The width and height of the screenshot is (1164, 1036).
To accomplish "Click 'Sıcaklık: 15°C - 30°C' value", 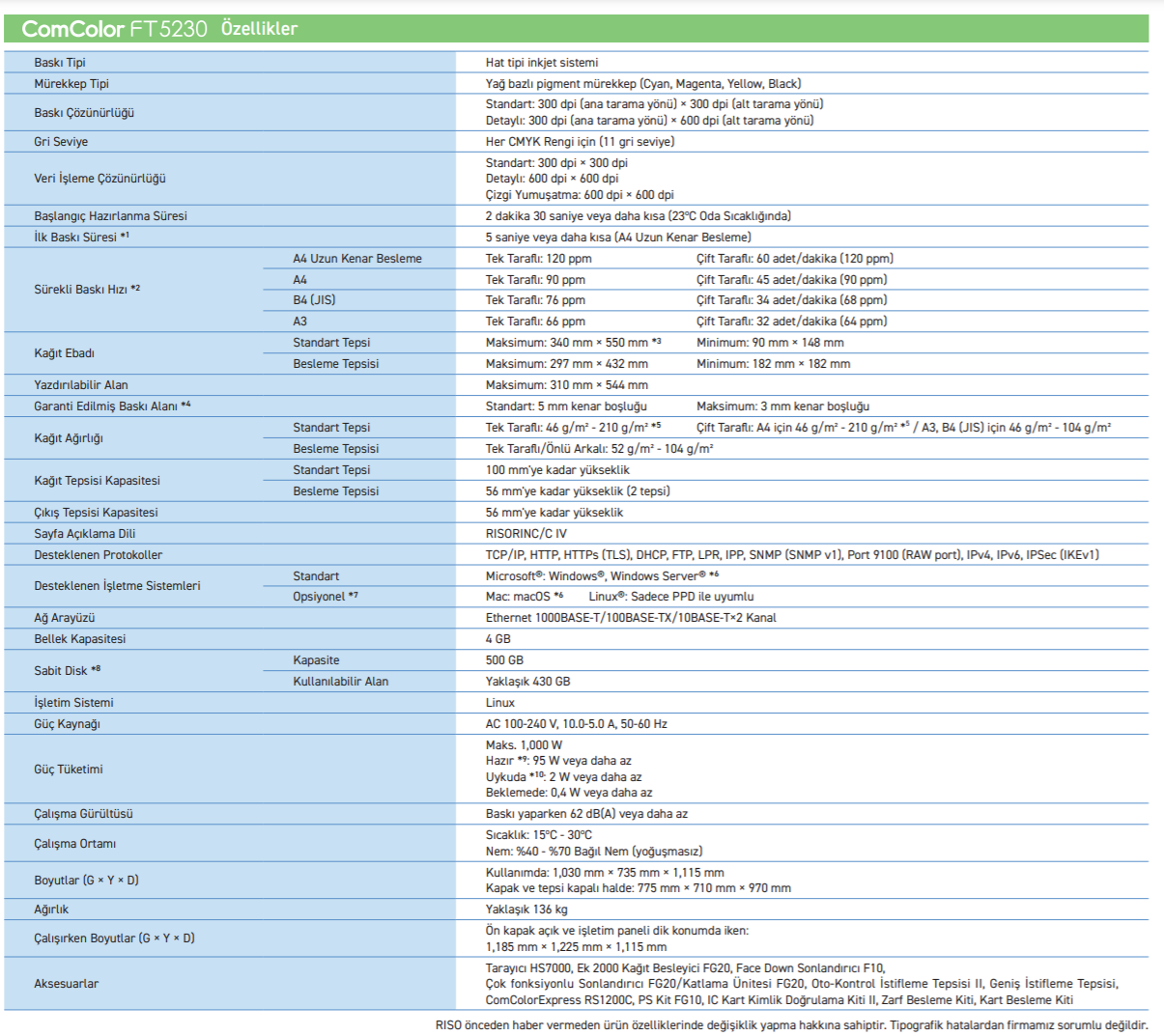I will pyautogui.click(x=539, y=835).
